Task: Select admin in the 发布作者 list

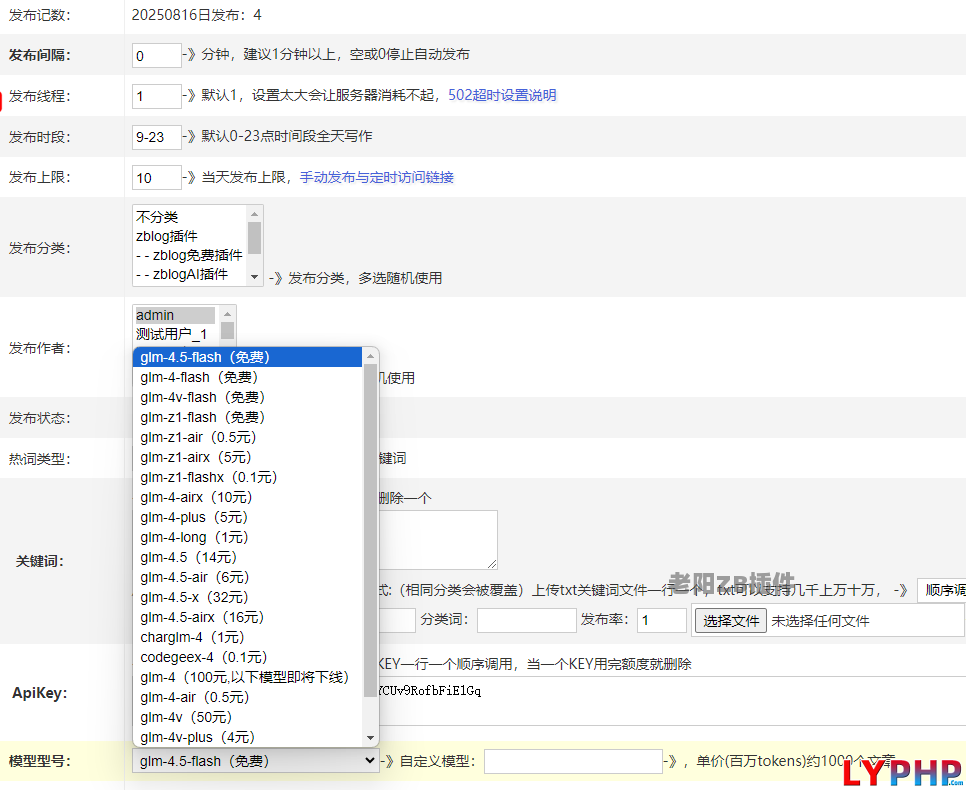Action: click(x=175, y=316)
